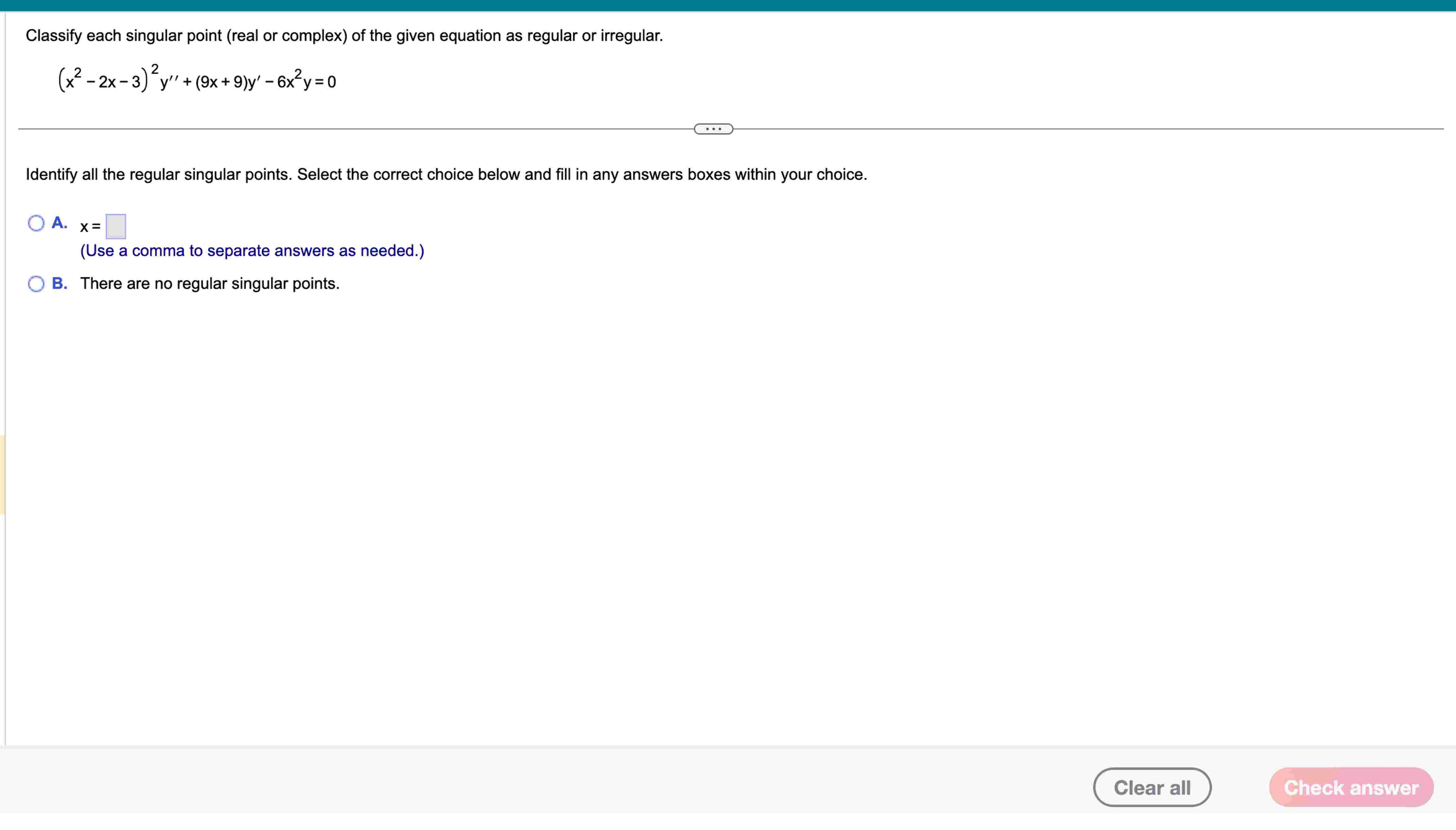Click the identify regular singular points prompt
This screenshot has width=1456, height=830.
pos(446,174)
